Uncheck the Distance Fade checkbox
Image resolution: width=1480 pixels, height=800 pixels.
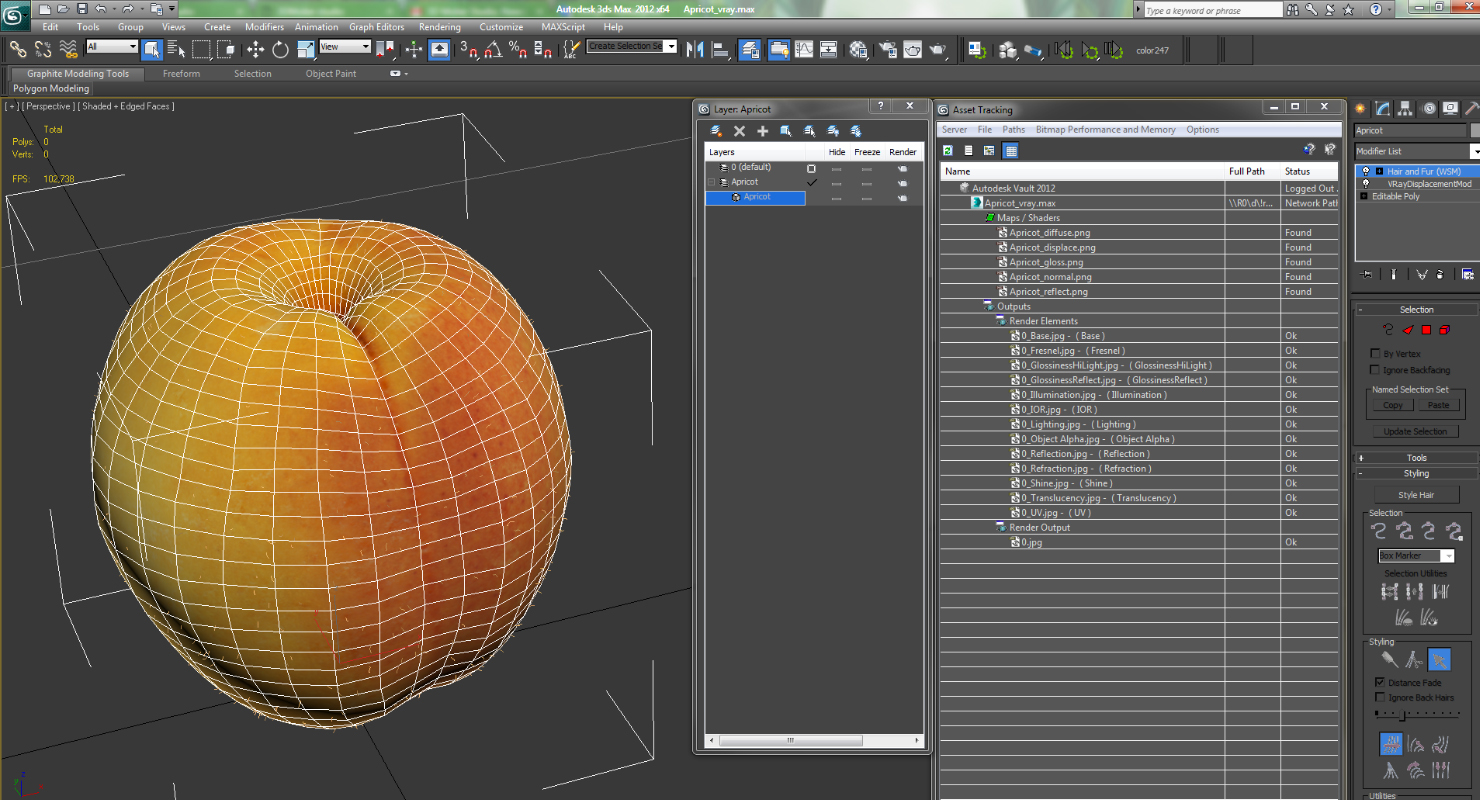pos(1380,682)
